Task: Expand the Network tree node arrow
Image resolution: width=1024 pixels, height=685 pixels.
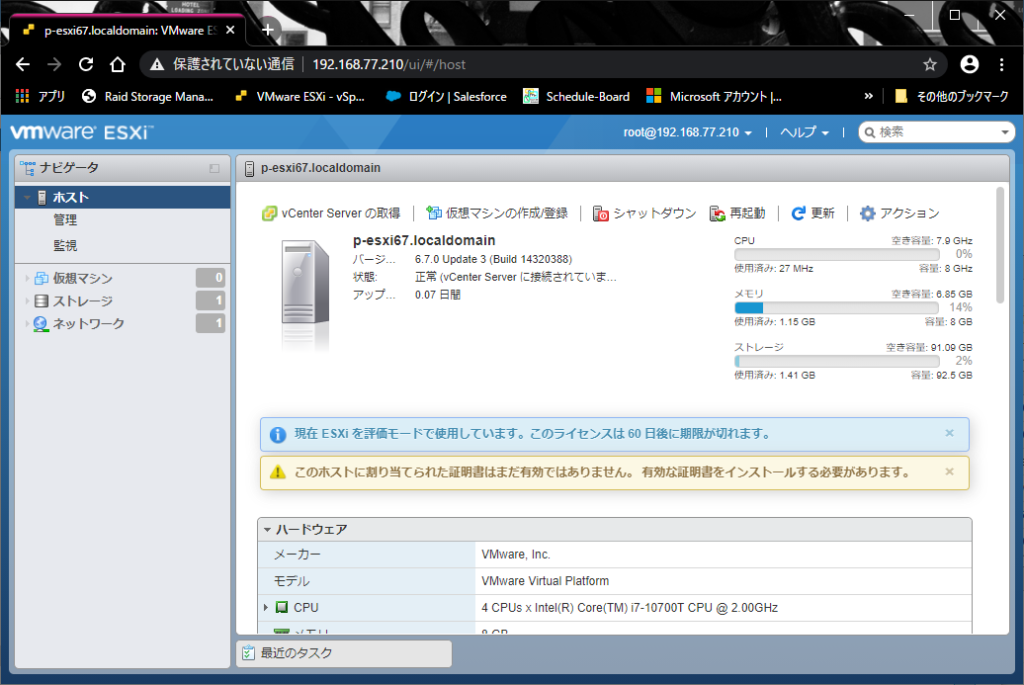Action: (x=27, y=324)
